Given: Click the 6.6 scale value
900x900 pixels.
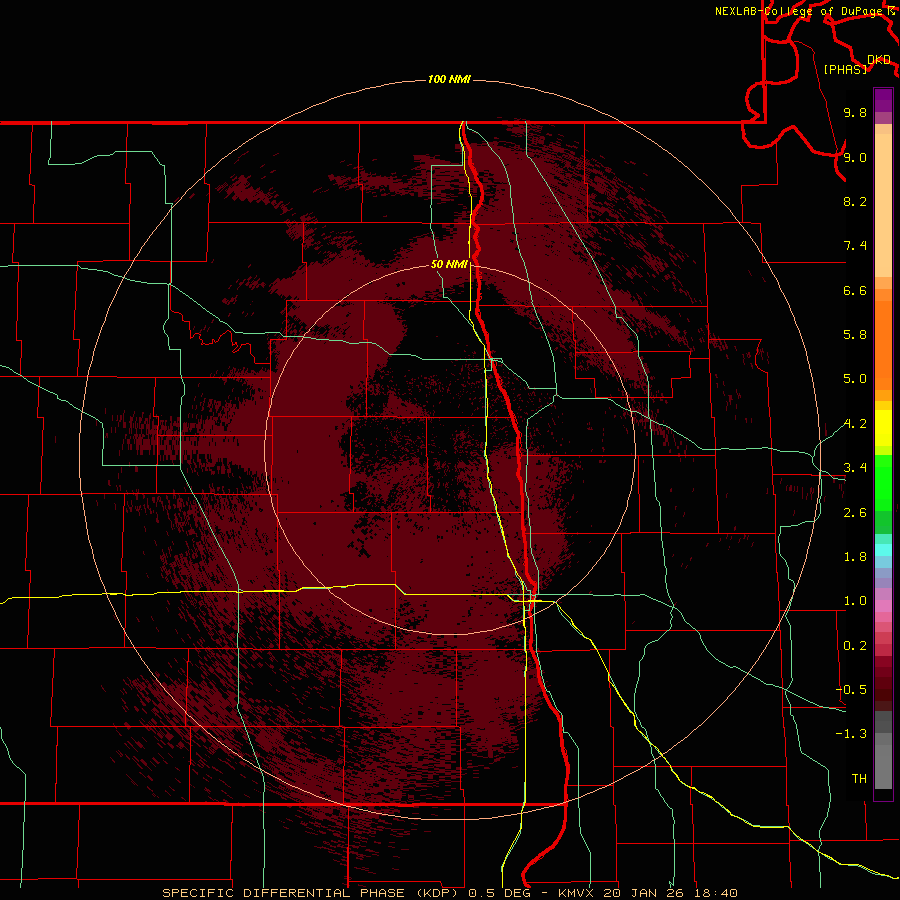Looking at the screenshot, I should (x=855, y=290).
